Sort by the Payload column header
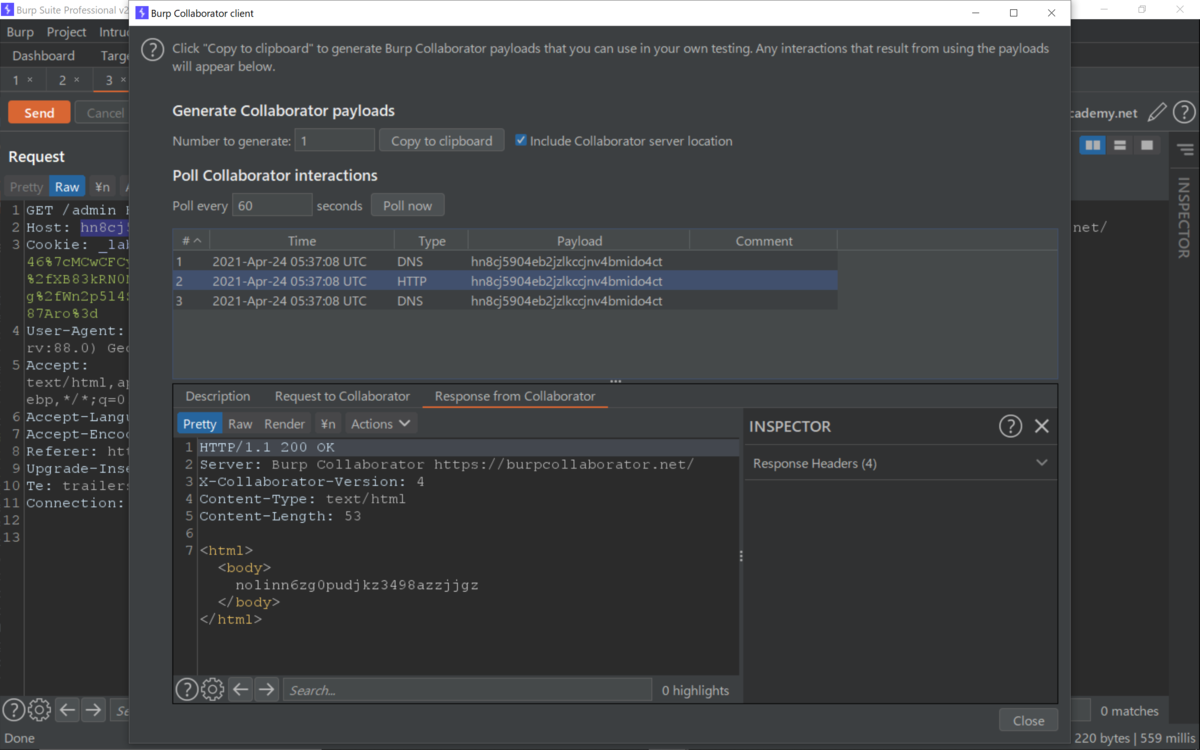Screen dimensions: 1200x750 point(579,241)
